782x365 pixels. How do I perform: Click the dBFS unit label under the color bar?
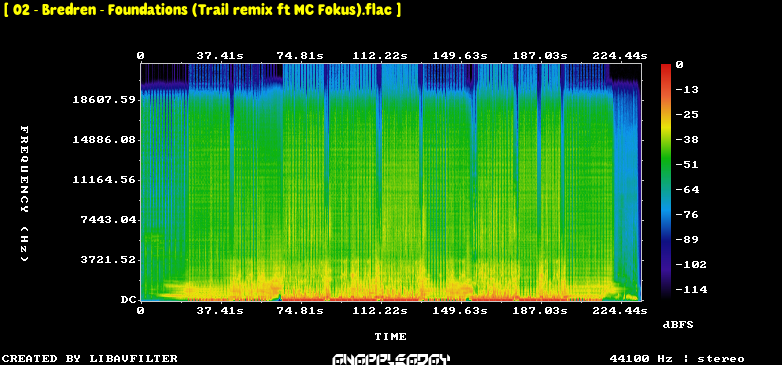click(678, 325)
